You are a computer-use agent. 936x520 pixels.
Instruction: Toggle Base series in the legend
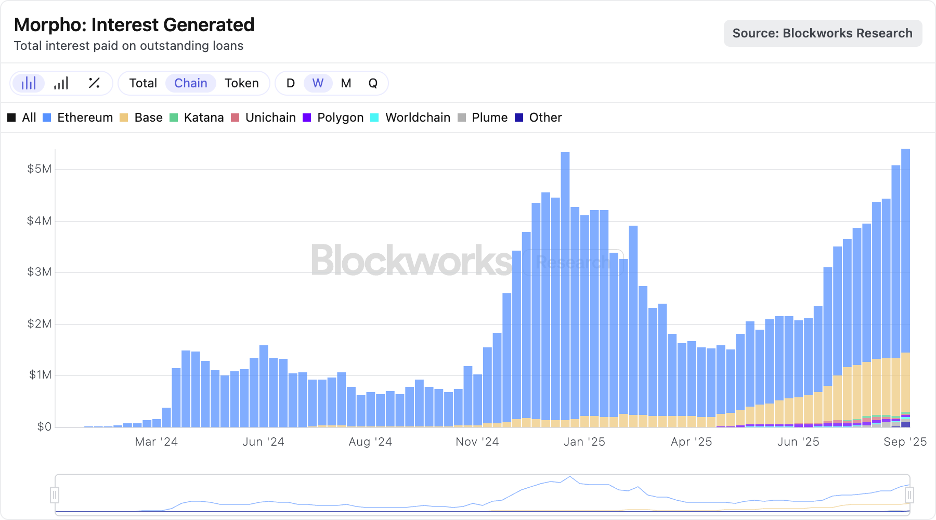pos(140,117)
